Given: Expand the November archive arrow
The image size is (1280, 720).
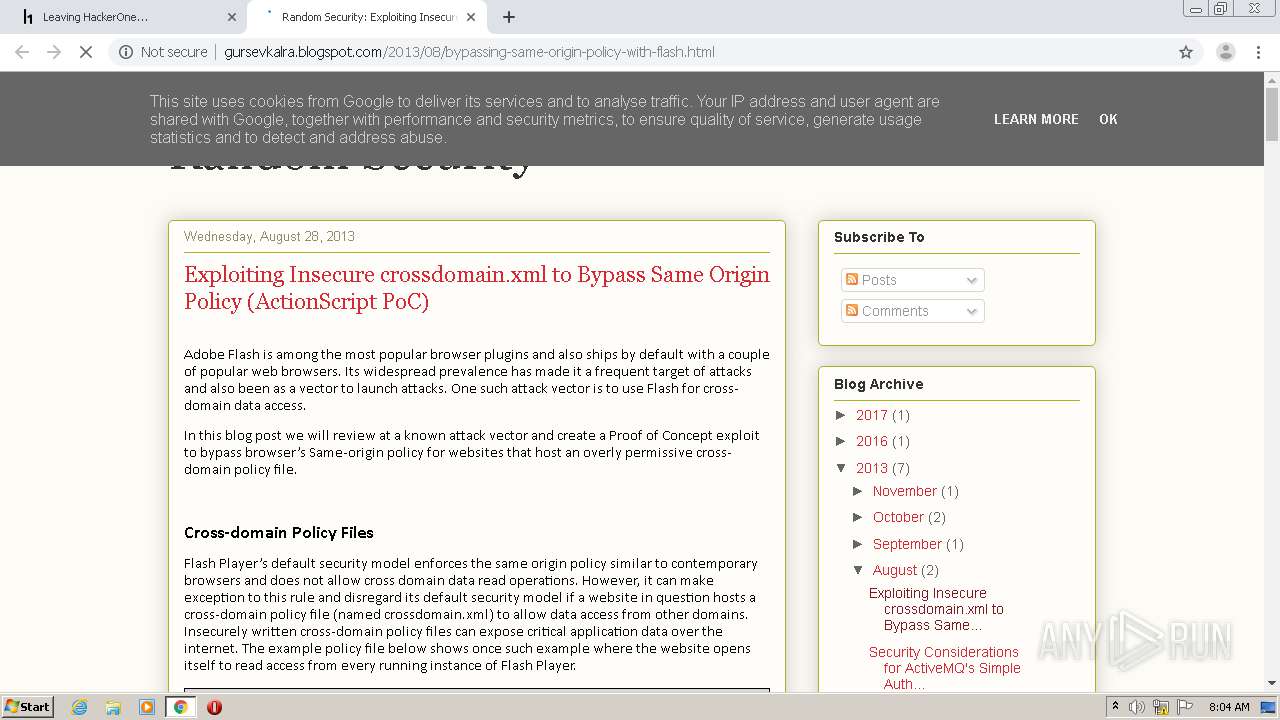Looking at the screenshot, I should 859,491.
